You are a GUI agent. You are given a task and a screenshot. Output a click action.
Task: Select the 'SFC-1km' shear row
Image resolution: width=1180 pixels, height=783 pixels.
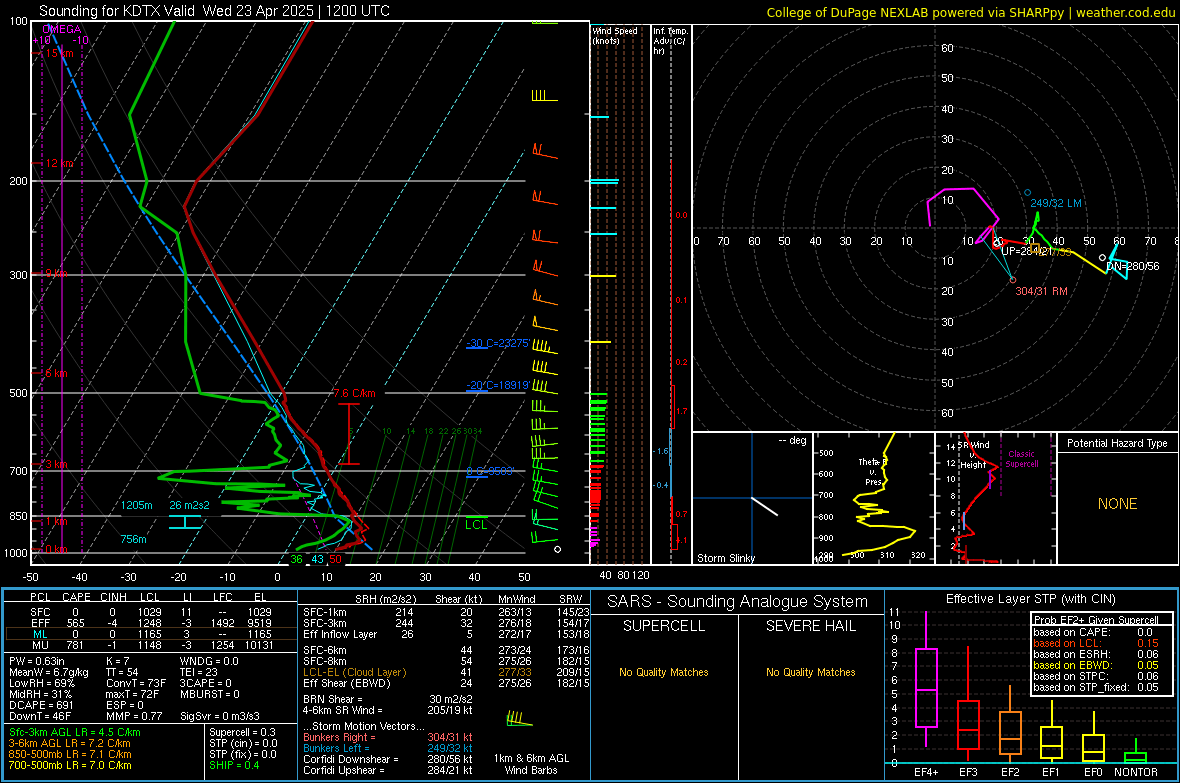(x=446, y=612)
